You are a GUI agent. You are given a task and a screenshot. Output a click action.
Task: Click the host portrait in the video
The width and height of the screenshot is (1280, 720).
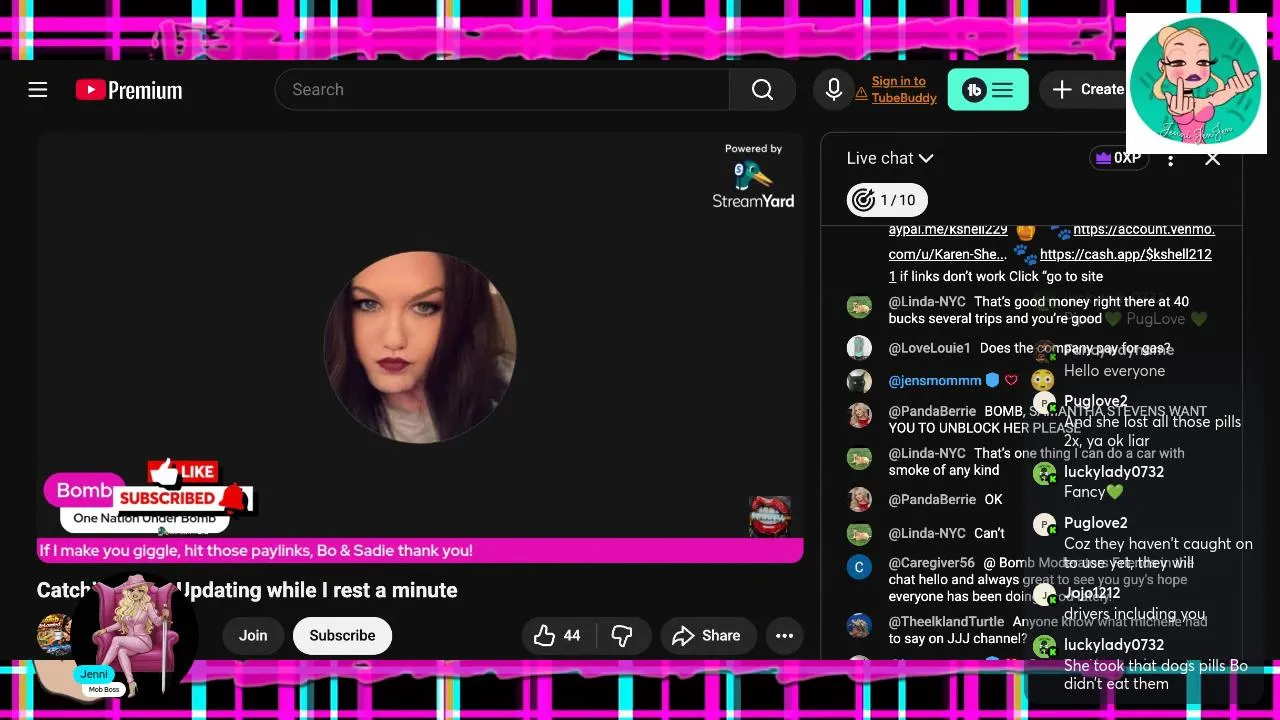(x=420, y=347)
